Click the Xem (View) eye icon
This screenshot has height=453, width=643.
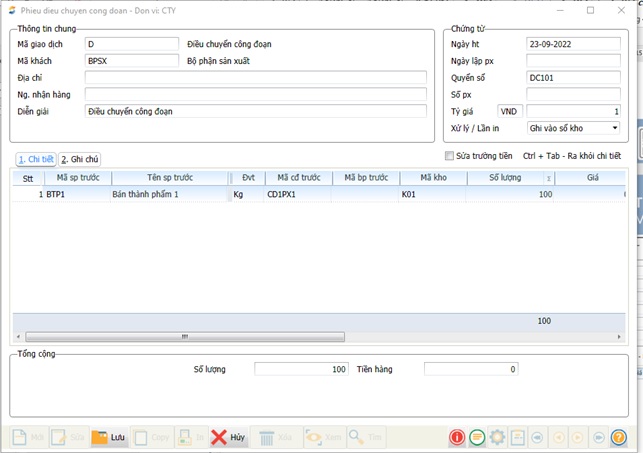click(323, 437)
